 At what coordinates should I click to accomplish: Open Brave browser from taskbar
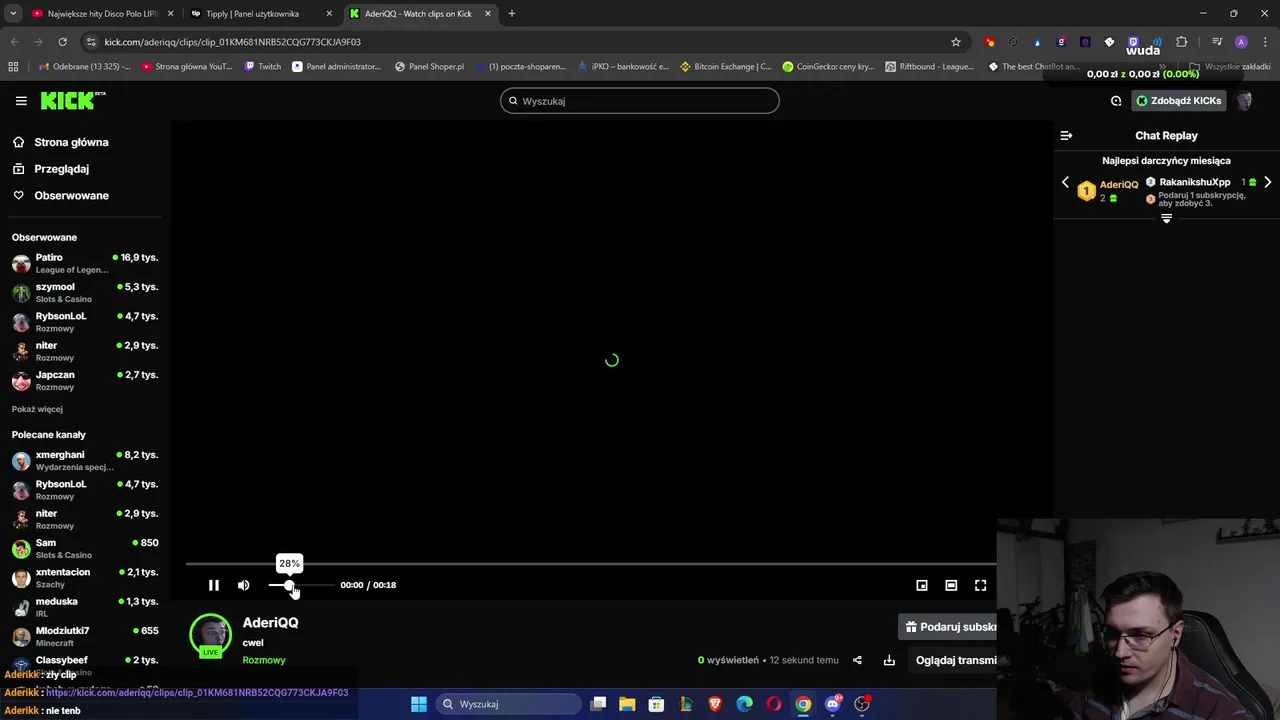[x=715, y=704]
